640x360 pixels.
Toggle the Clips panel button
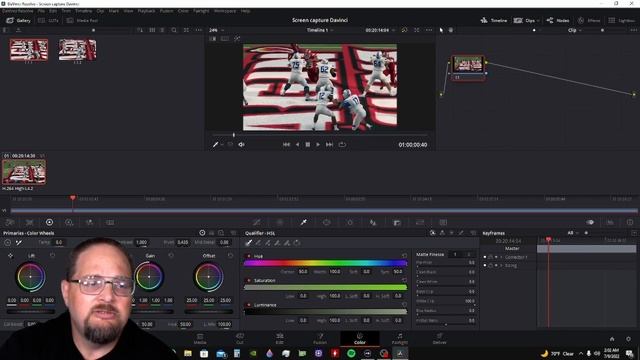(x=525, y=20)
